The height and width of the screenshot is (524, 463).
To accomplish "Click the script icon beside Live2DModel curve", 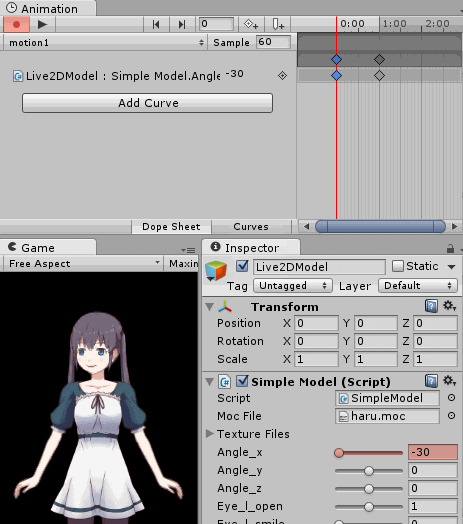I will point(18,76).
